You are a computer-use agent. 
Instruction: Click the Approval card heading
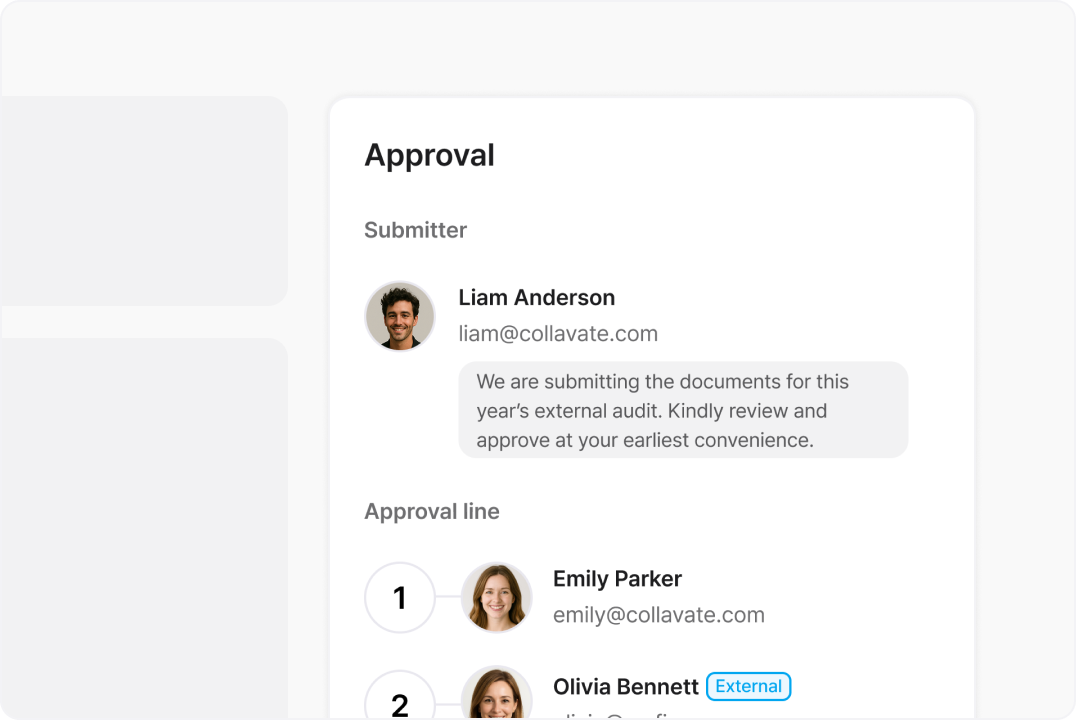pyautogui.click(x=429, y=155)
